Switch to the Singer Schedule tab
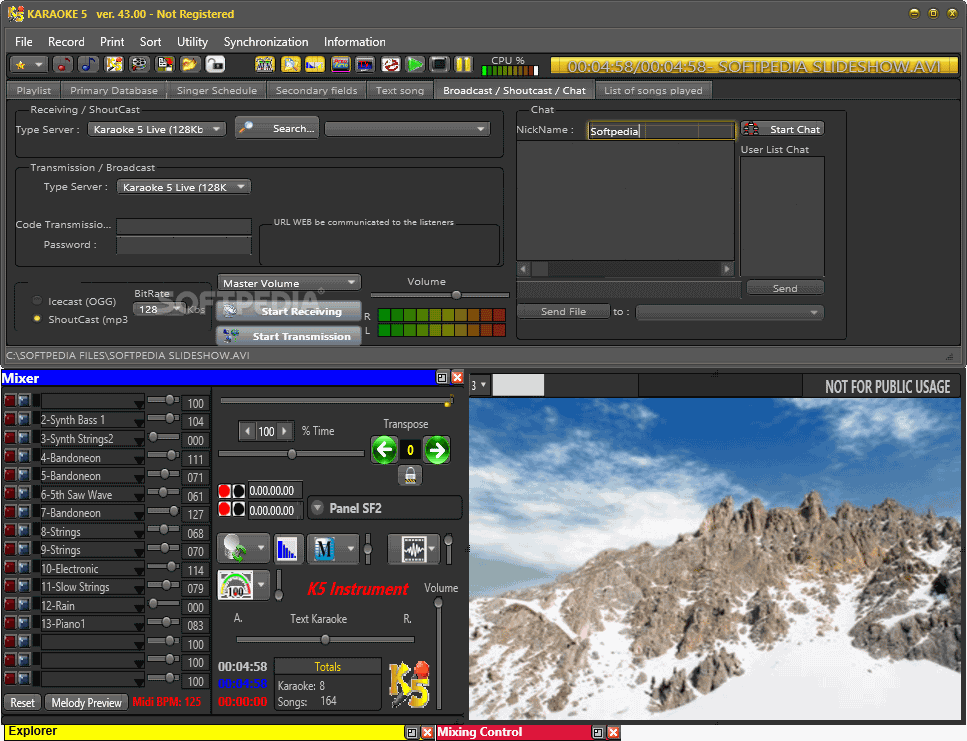The width and height of the screenshot is (967, 741). (216, 91)
